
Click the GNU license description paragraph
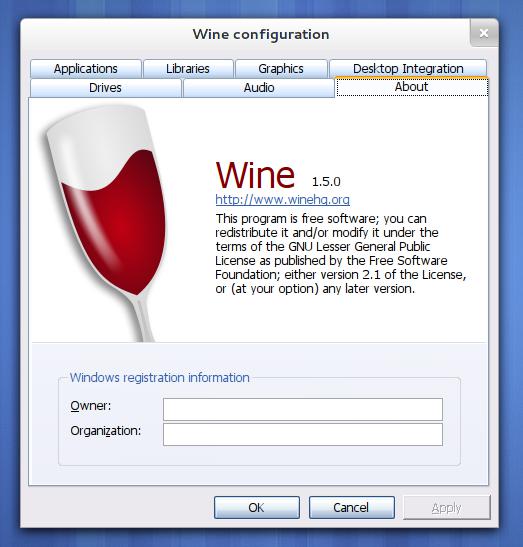point(341,254)
